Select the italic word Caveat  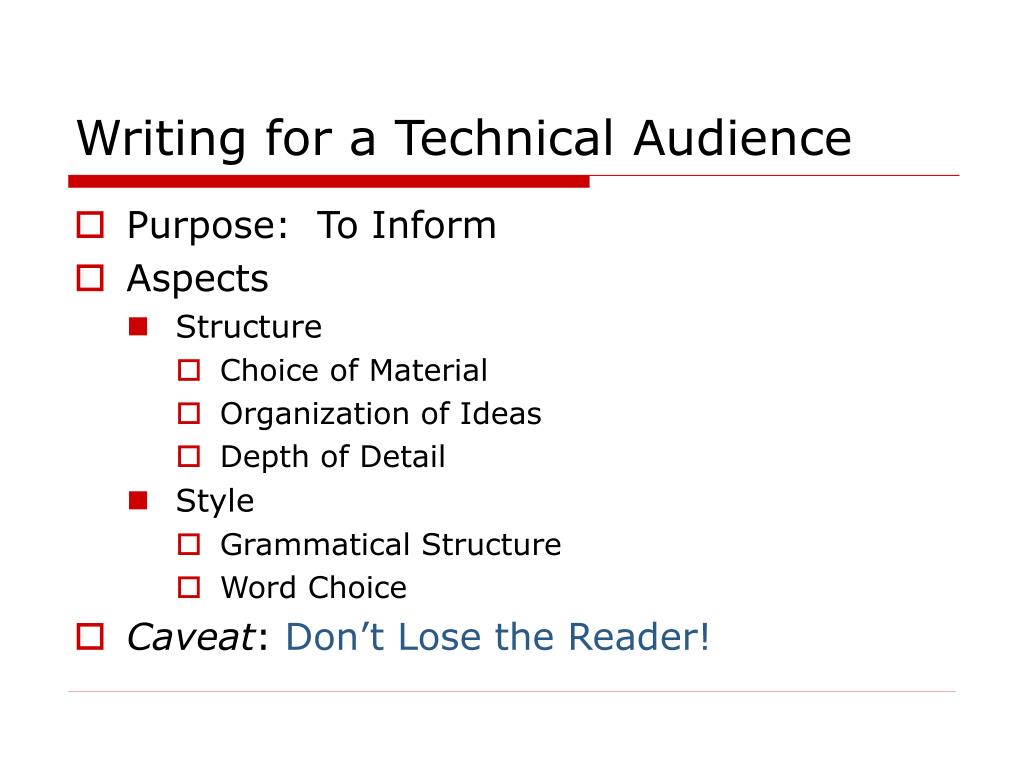[x=191, y=637]
